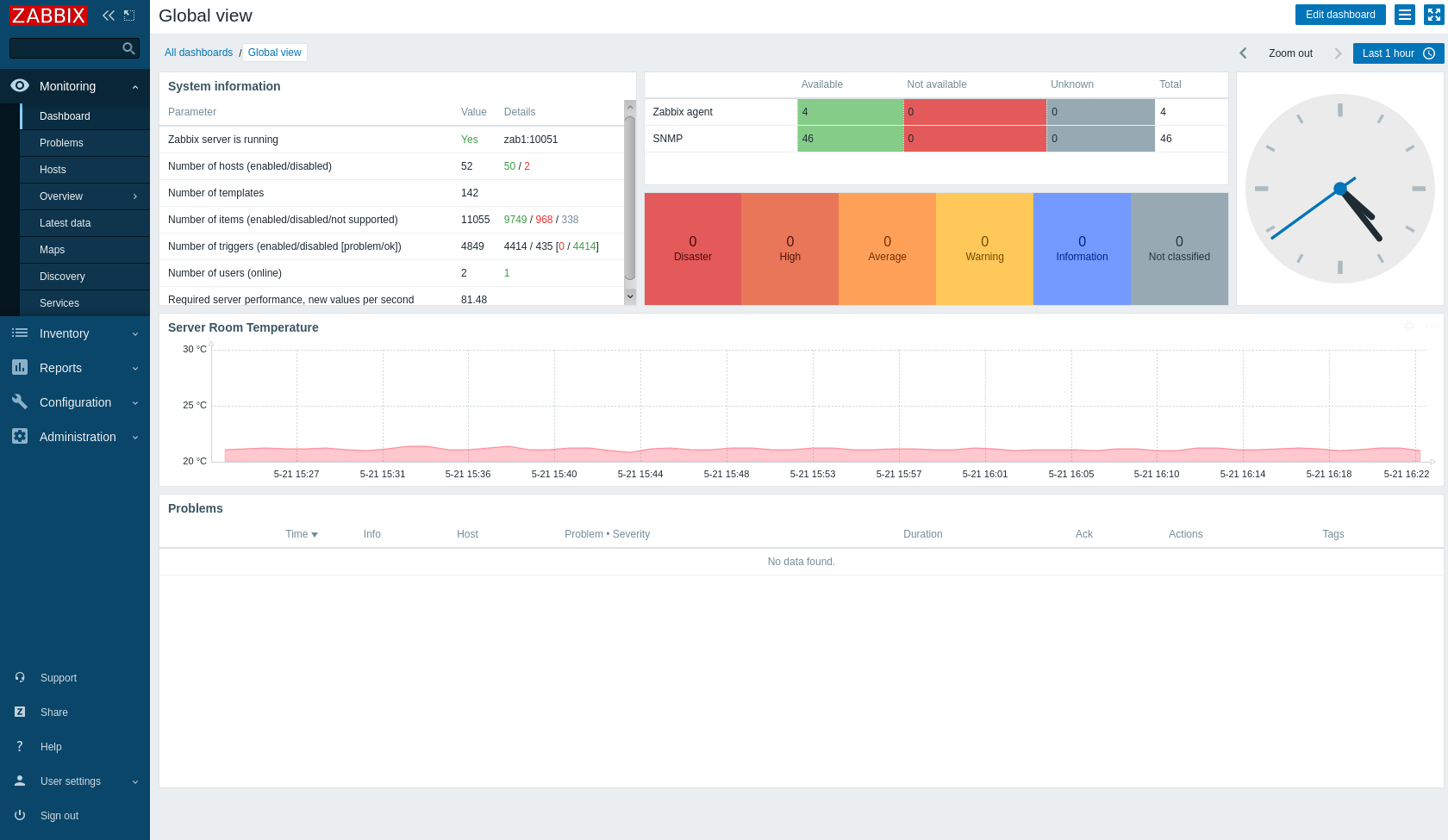The image size is (1448, 840).
Task: Click Zoom out button
Action: click(x=1290, y=53)
